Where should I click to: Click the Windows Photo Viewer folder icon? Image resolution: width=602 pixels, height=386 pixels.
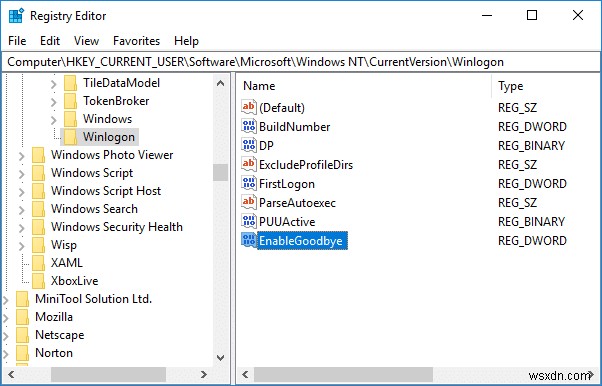pos(38,155)
